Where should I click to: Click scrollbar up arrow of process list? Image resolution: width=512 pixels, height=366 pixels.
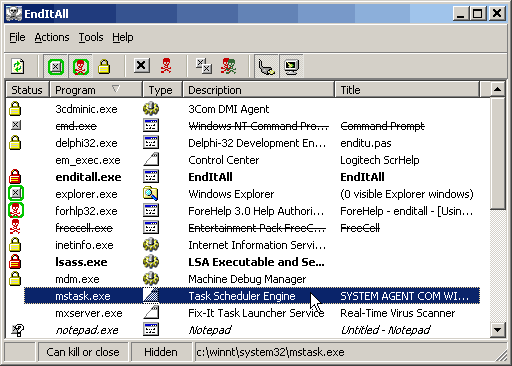(497, 89)
